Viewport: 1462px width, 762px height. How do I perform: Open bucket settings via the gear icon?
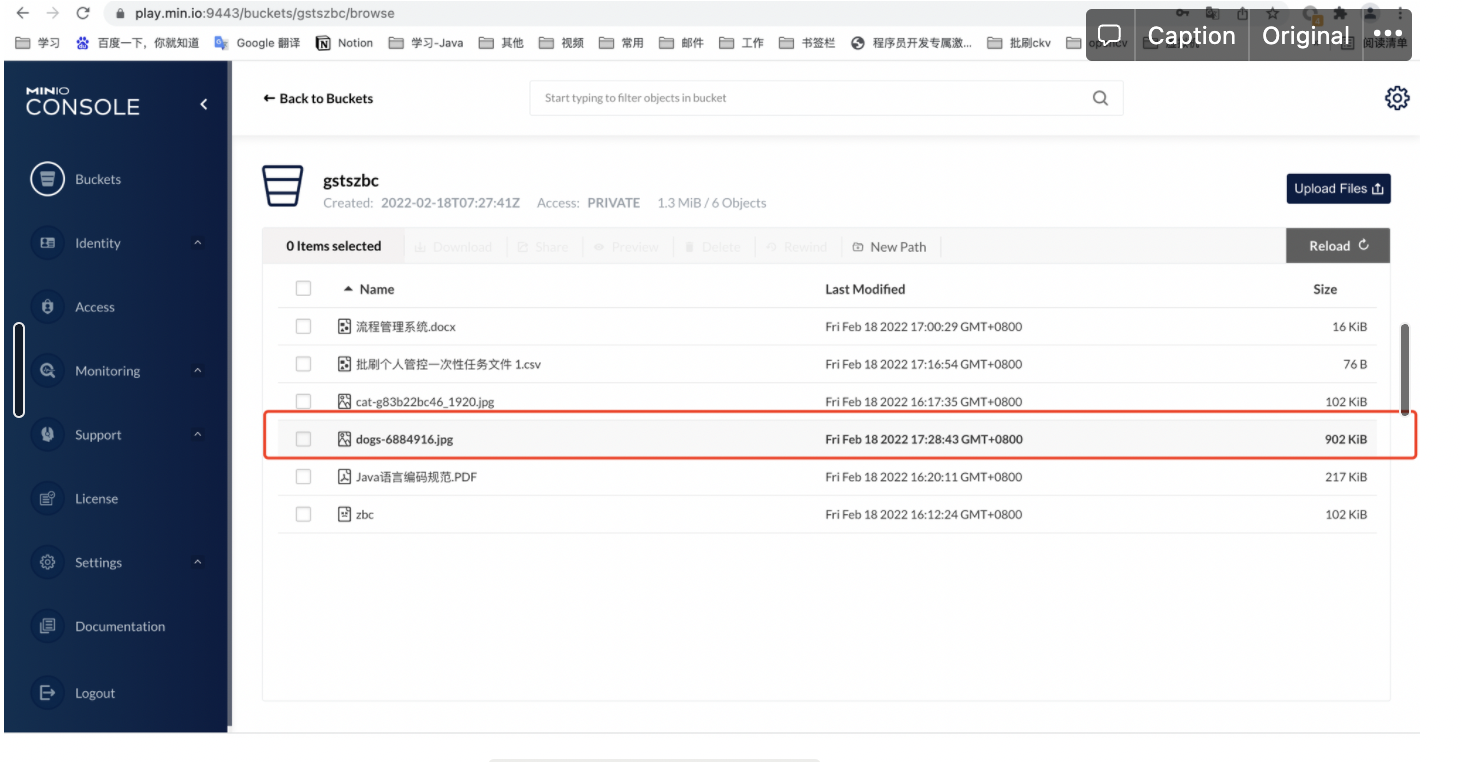click(1397, 98)
